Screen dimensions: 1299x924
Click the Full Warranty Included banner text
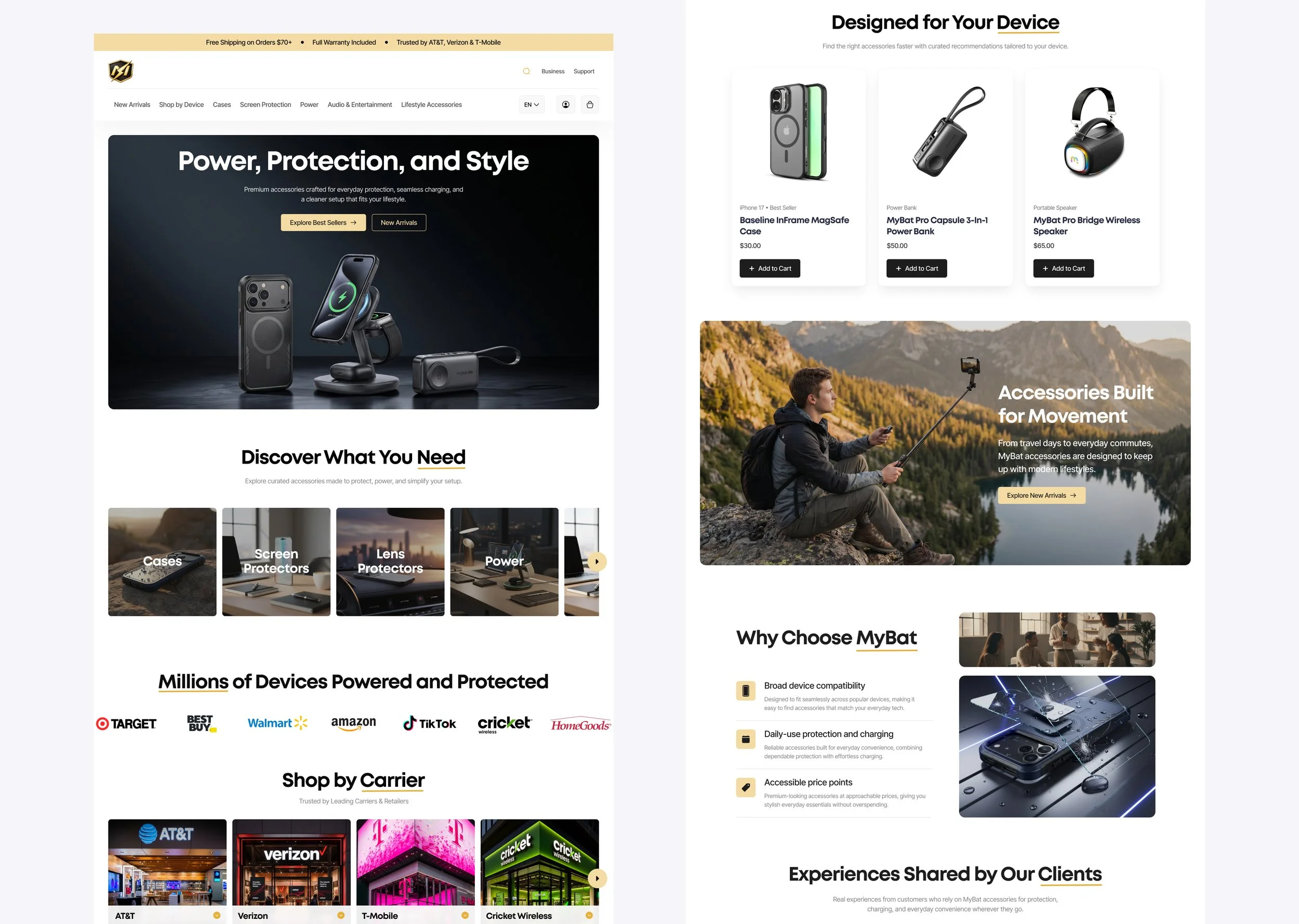pos(344,43)
